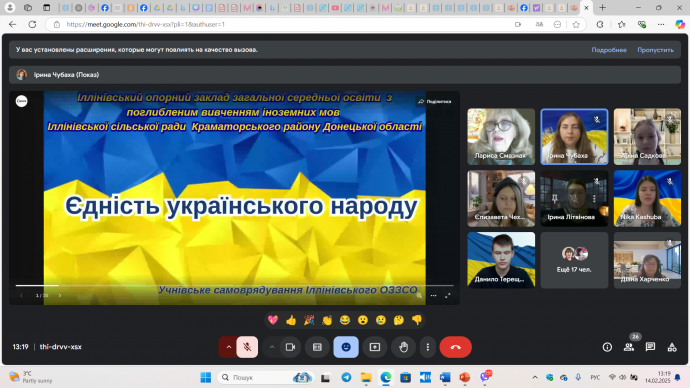Screen dimensions: 690x388
Task: Click the Подробнее link in the banner
Action: (x=609, y=50)
